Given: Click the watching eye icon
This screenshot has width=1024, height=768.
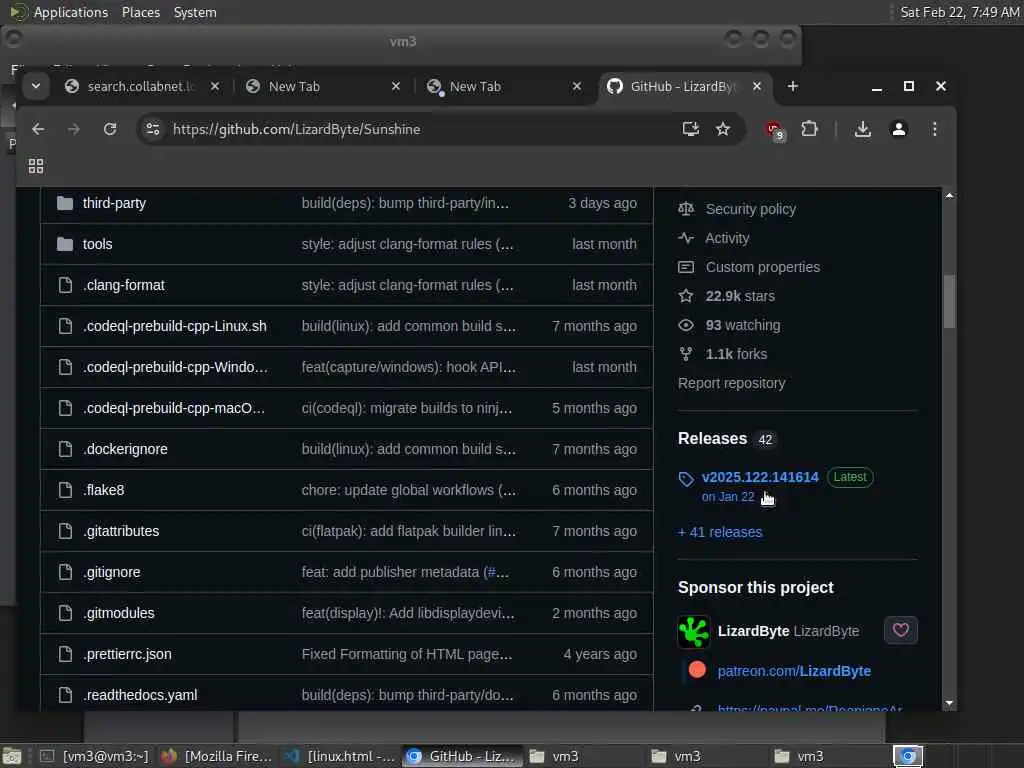Looking at the screenshot, I should [686, 325].
